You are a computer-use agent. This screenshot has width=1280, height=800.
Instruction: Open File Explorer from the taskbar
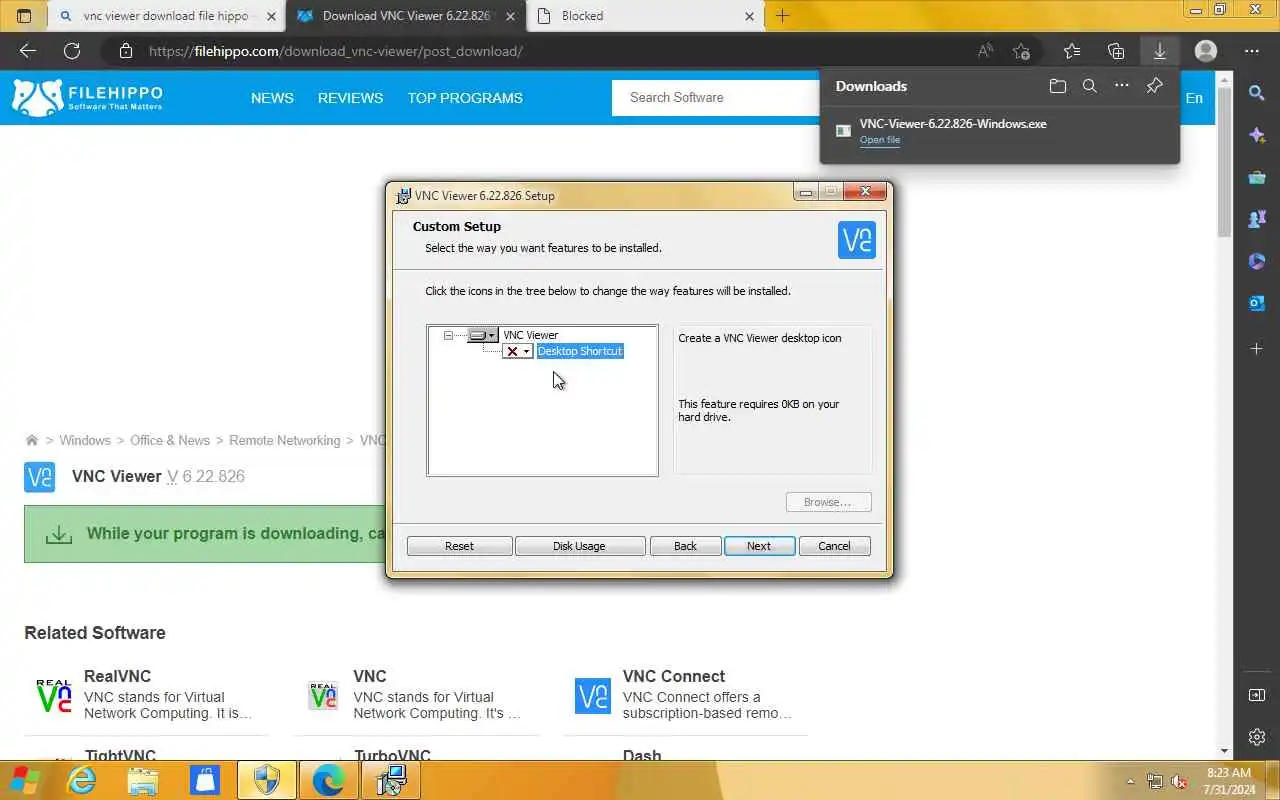click(144, 780)
